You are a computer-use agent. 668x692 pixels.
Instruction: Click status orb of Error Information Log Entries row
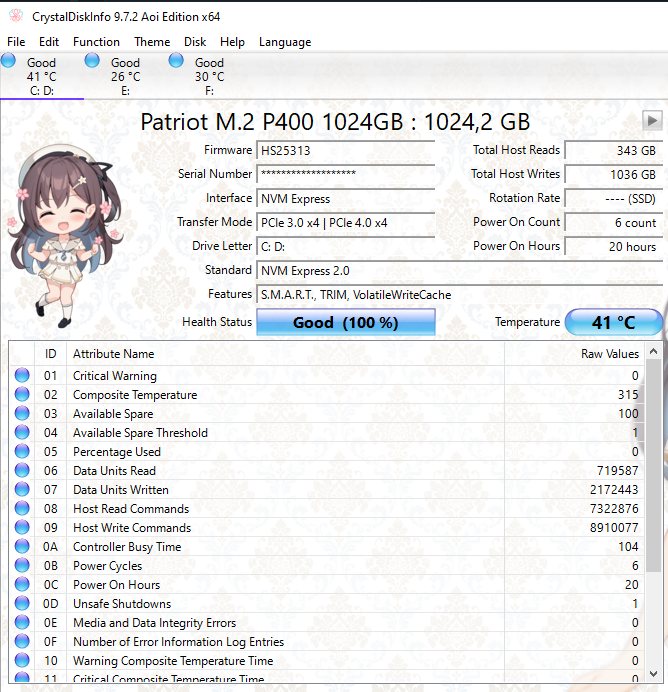(22, 641)
